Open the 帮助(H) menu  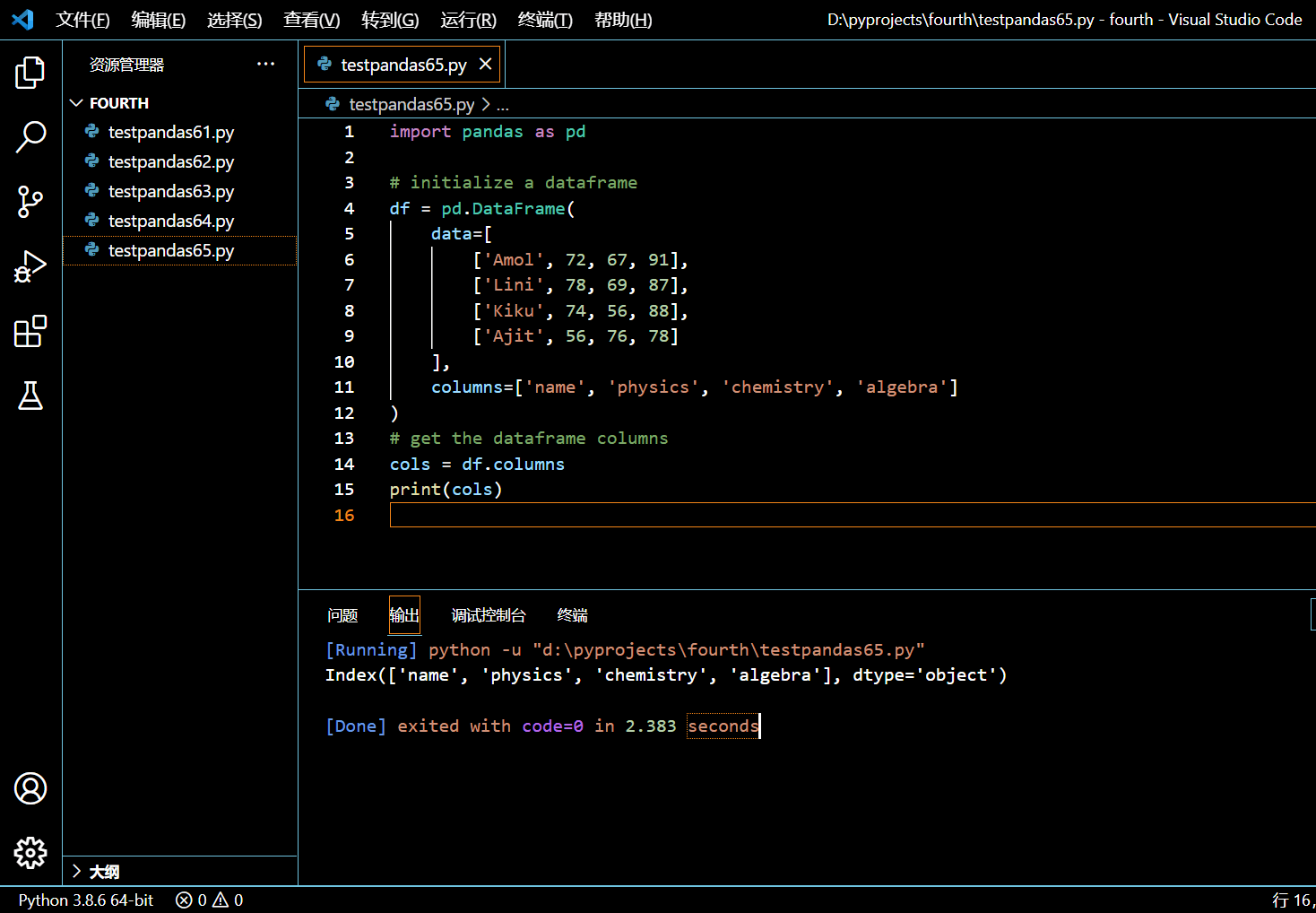(623, 20)
